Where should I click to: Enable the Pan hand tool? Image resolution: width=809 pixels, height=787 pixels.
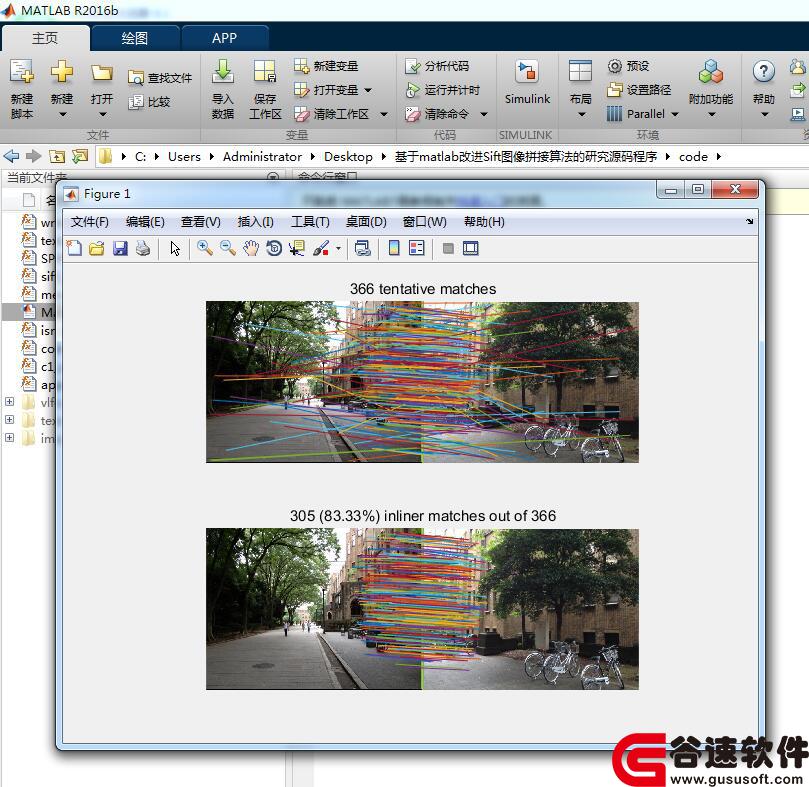251,248
